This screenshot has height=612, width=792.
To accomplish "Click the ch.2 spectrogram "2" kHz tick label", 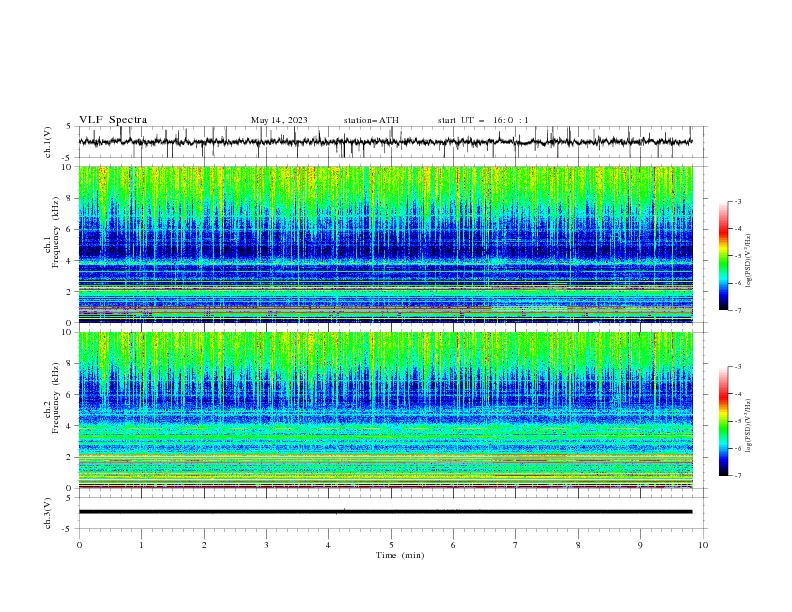I will click(x=69, y=457).
